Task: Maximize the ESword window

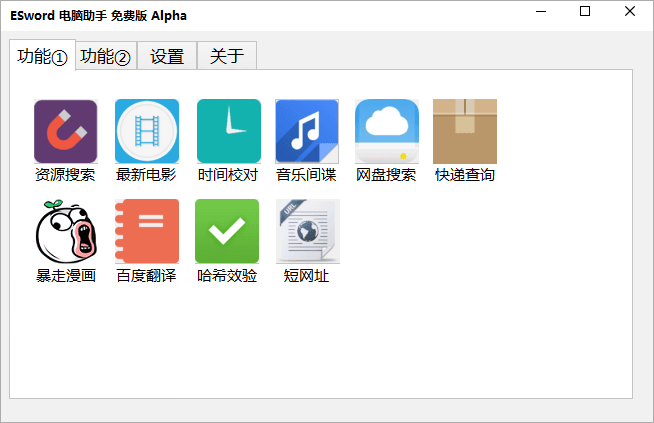Action: tap(585, 12)
